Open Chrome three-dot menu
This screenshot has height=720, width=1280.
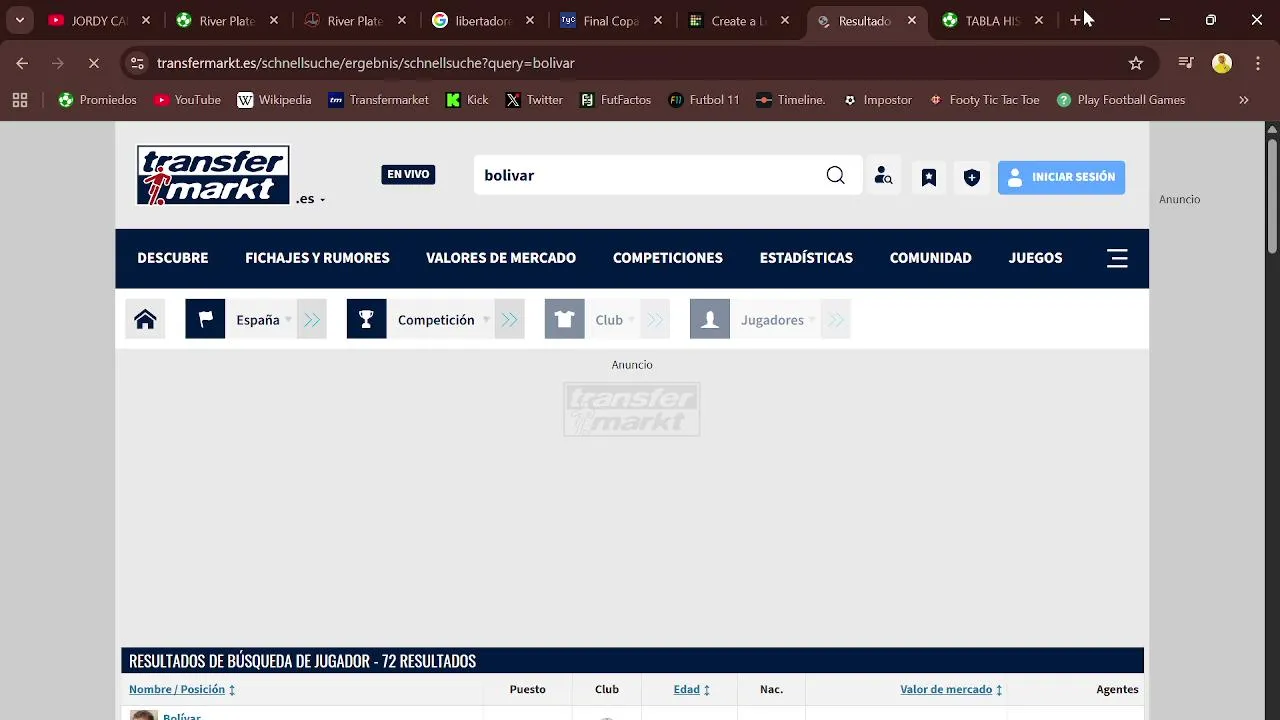(1258, 63)
